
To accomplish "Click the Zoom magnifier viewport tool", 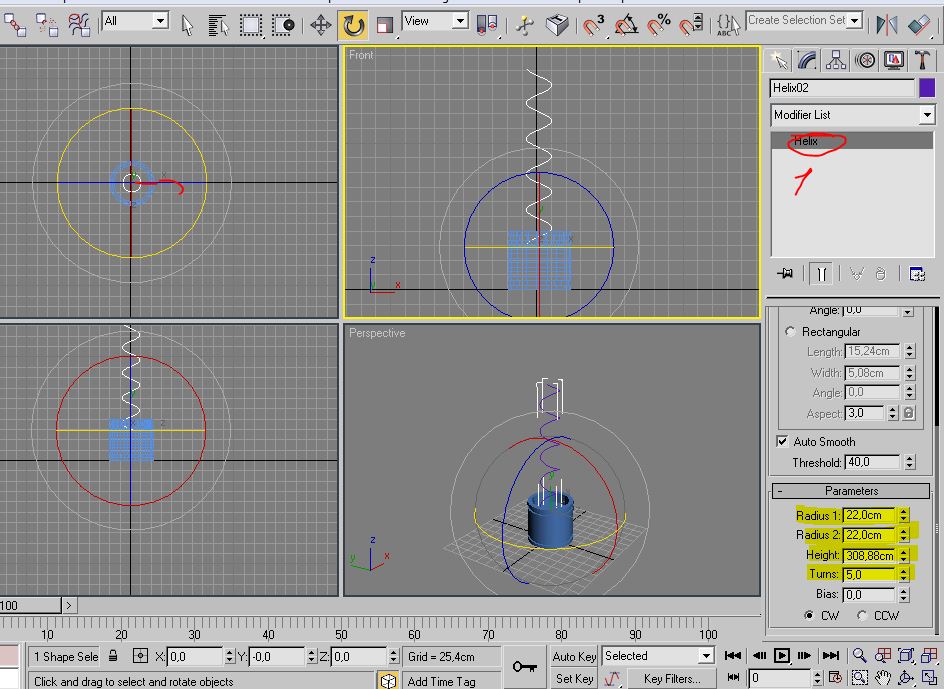I will 860,655.
